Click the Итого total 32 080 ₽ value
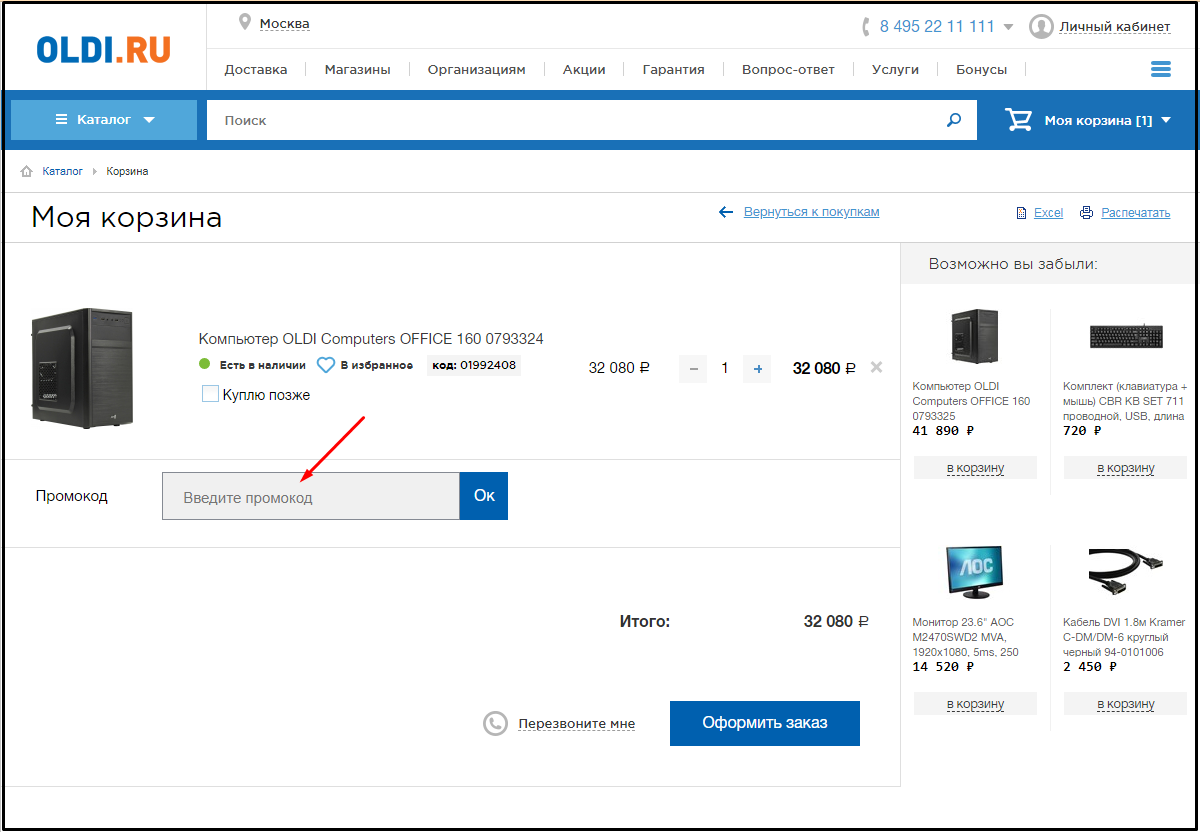This screenshot has height=832, width=1200. (x=836, y=622)
